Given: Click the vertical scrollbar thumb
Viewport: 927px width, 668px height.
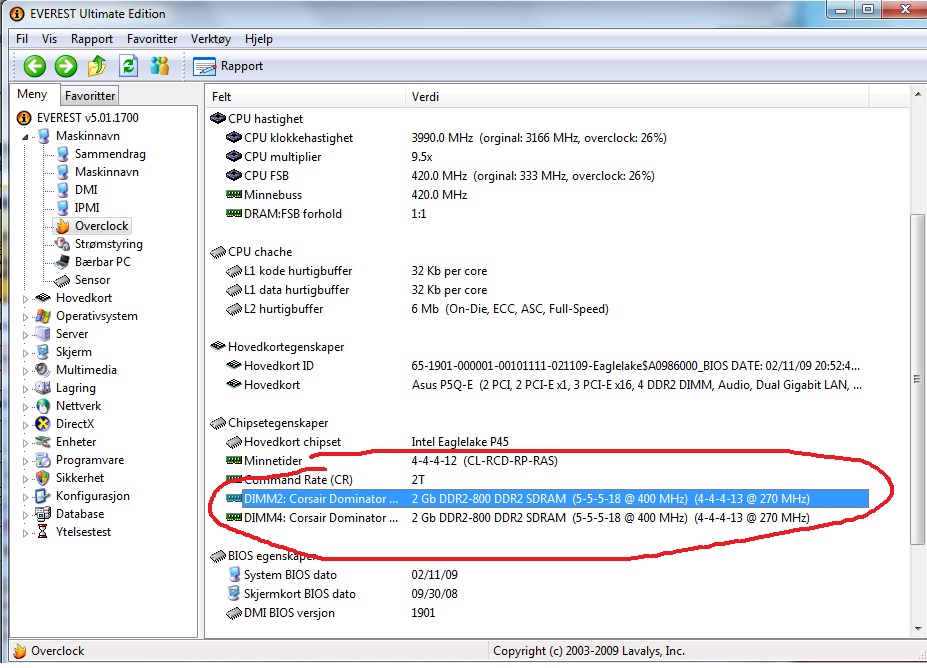Looking at the screenshot, I should click(918, 379).
